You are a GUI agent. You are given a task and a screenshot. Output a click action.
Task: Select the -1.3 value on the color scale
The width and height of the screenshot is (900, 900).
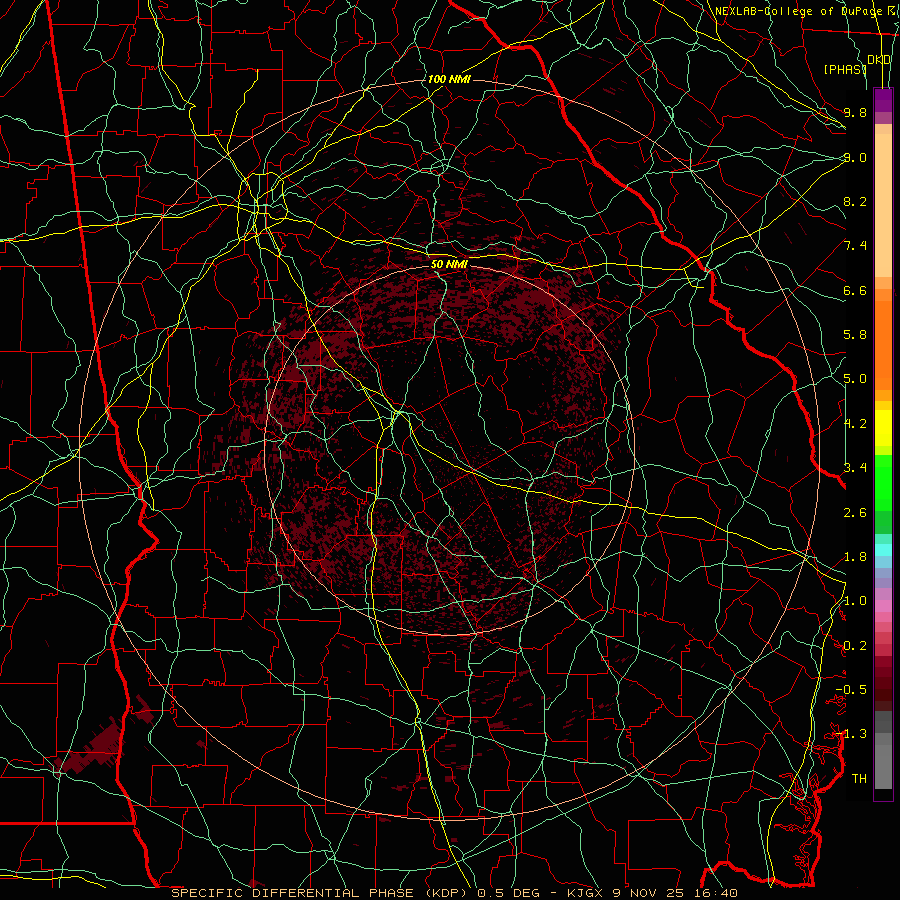click(851, 734)
